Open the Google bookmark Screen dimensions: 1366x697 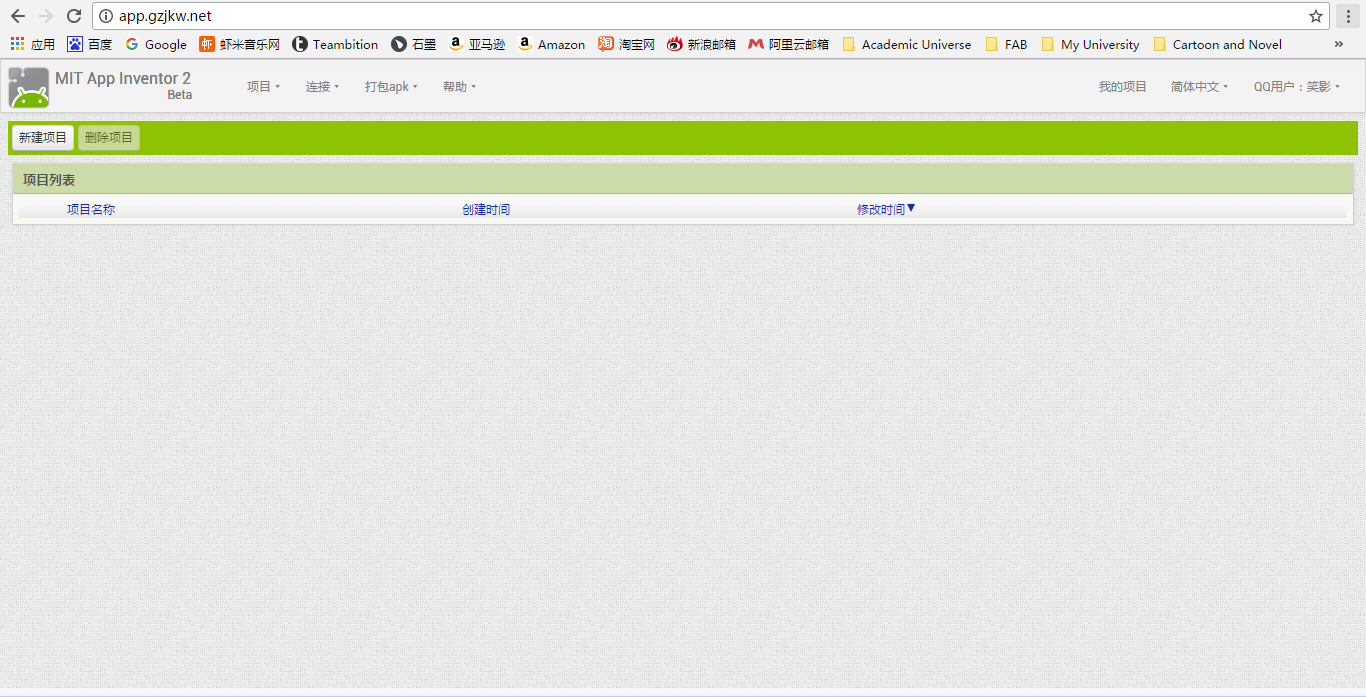pos(155,44)
